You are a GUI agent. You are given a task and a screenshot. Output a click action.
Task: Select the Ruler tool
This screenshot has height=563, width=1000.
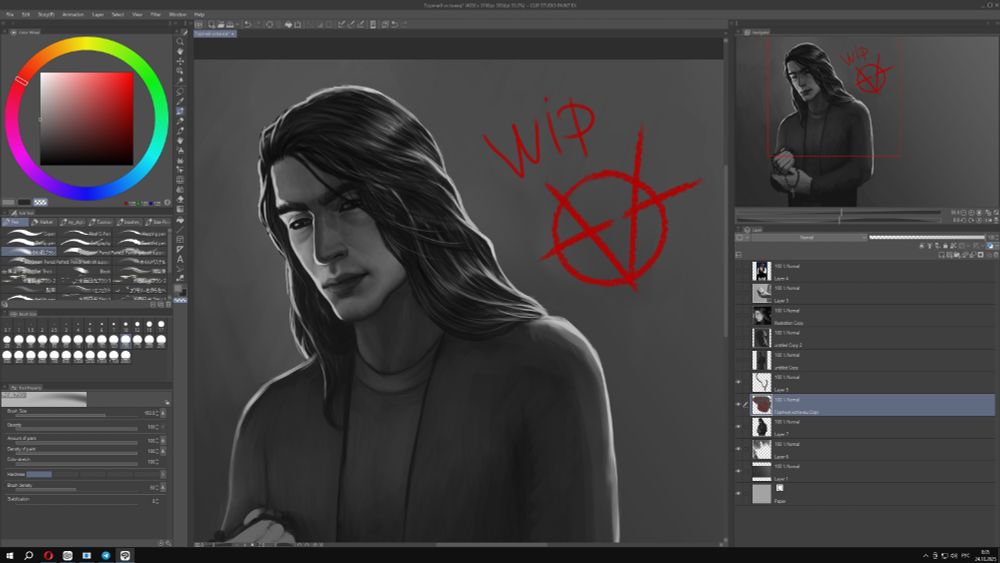coord(180,249)
